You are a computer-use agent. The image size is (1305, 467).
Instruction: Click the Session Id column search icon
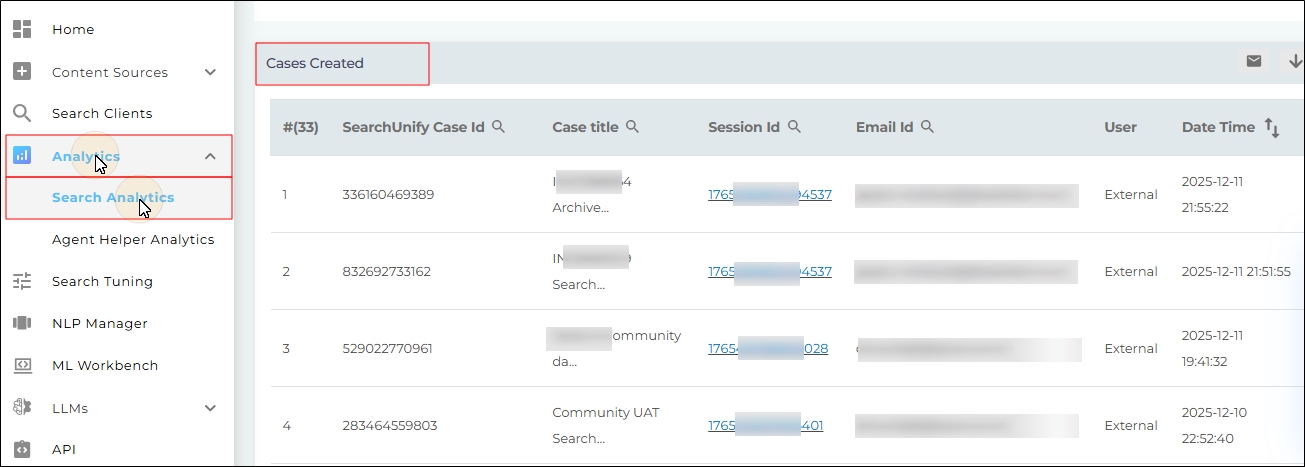794,127
